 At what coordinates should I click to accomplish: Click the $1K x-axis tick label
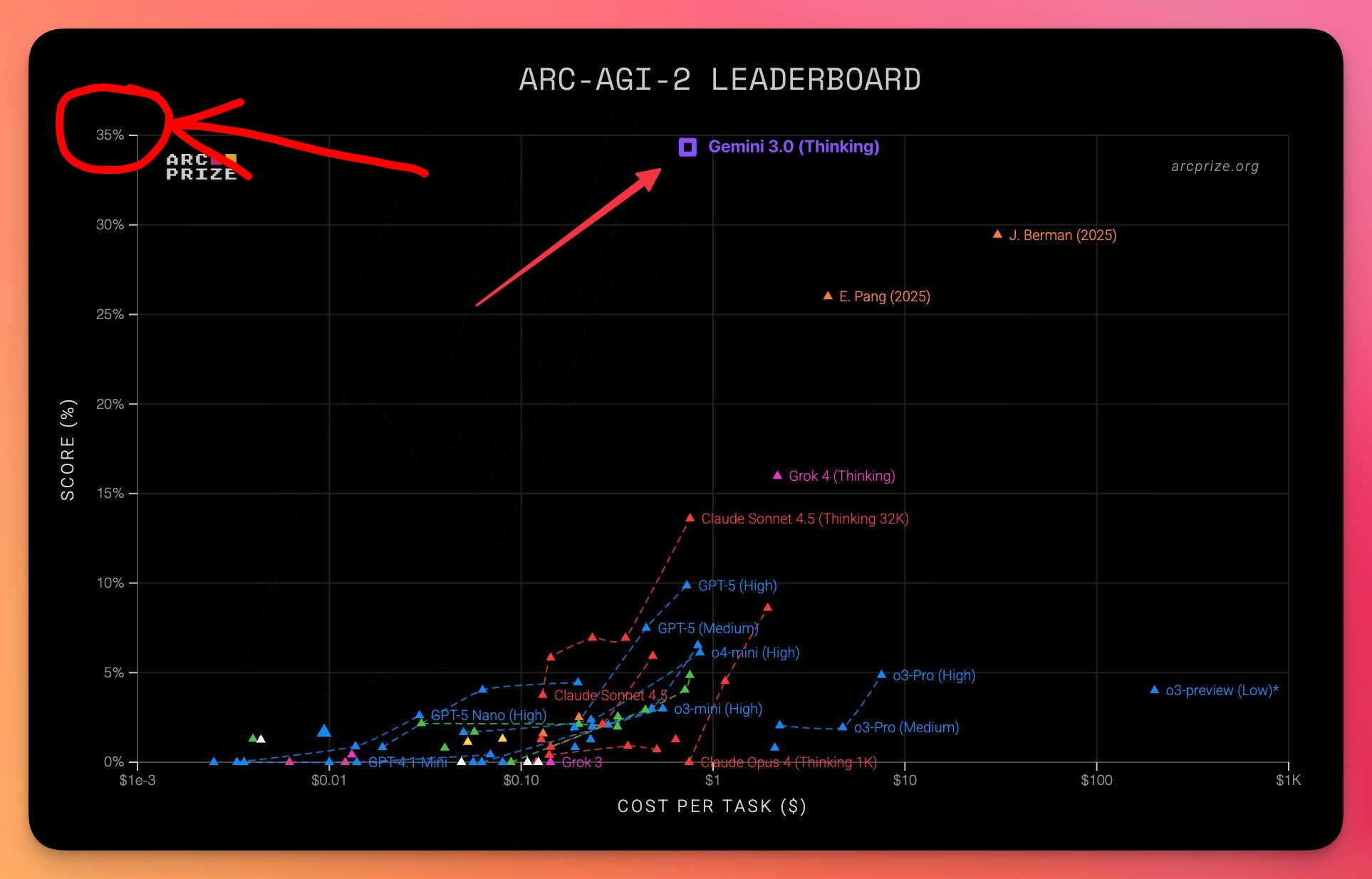[x=1287, y=780]
